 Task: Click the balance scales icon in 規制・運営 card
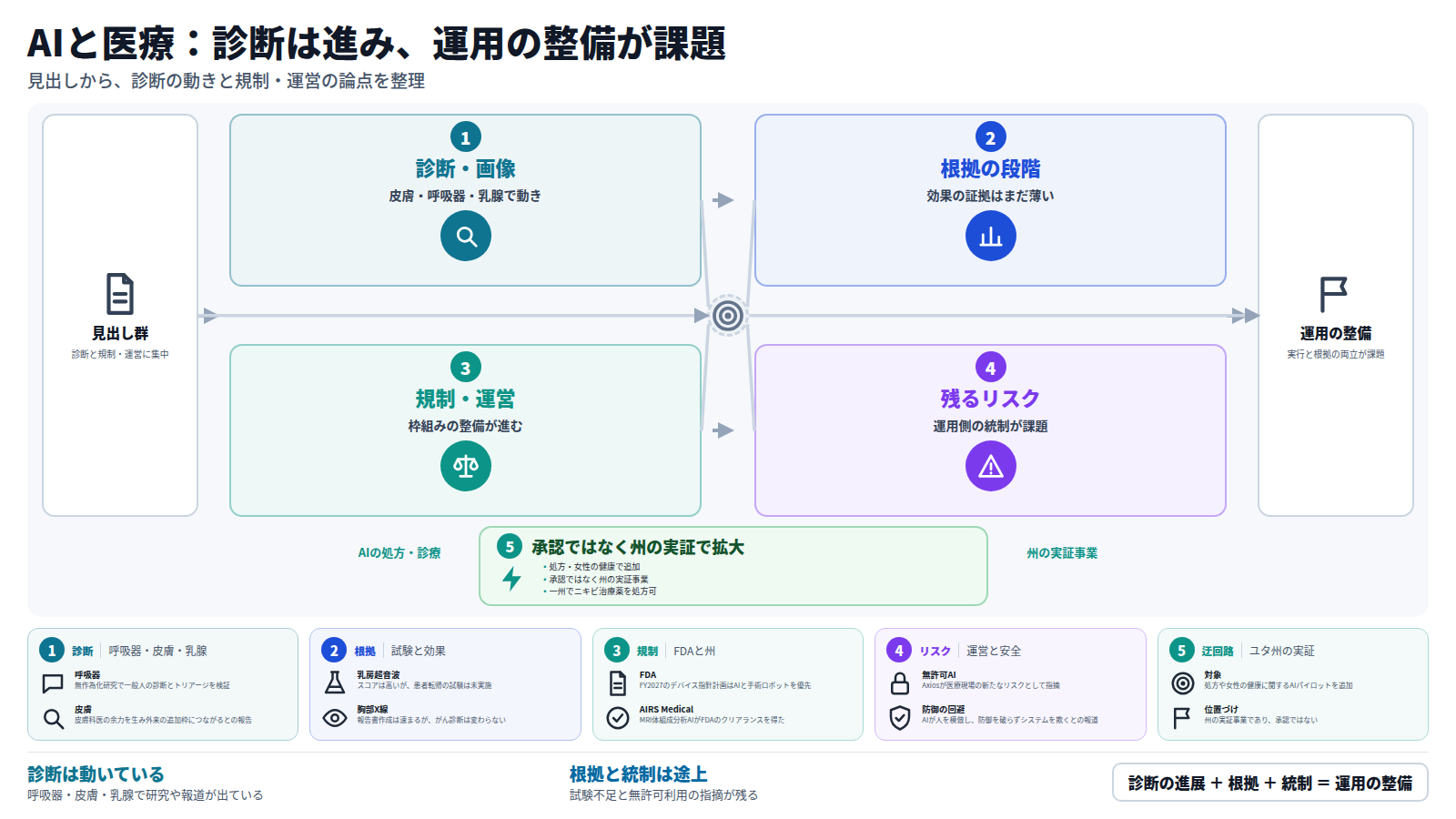tap(466, 466)
